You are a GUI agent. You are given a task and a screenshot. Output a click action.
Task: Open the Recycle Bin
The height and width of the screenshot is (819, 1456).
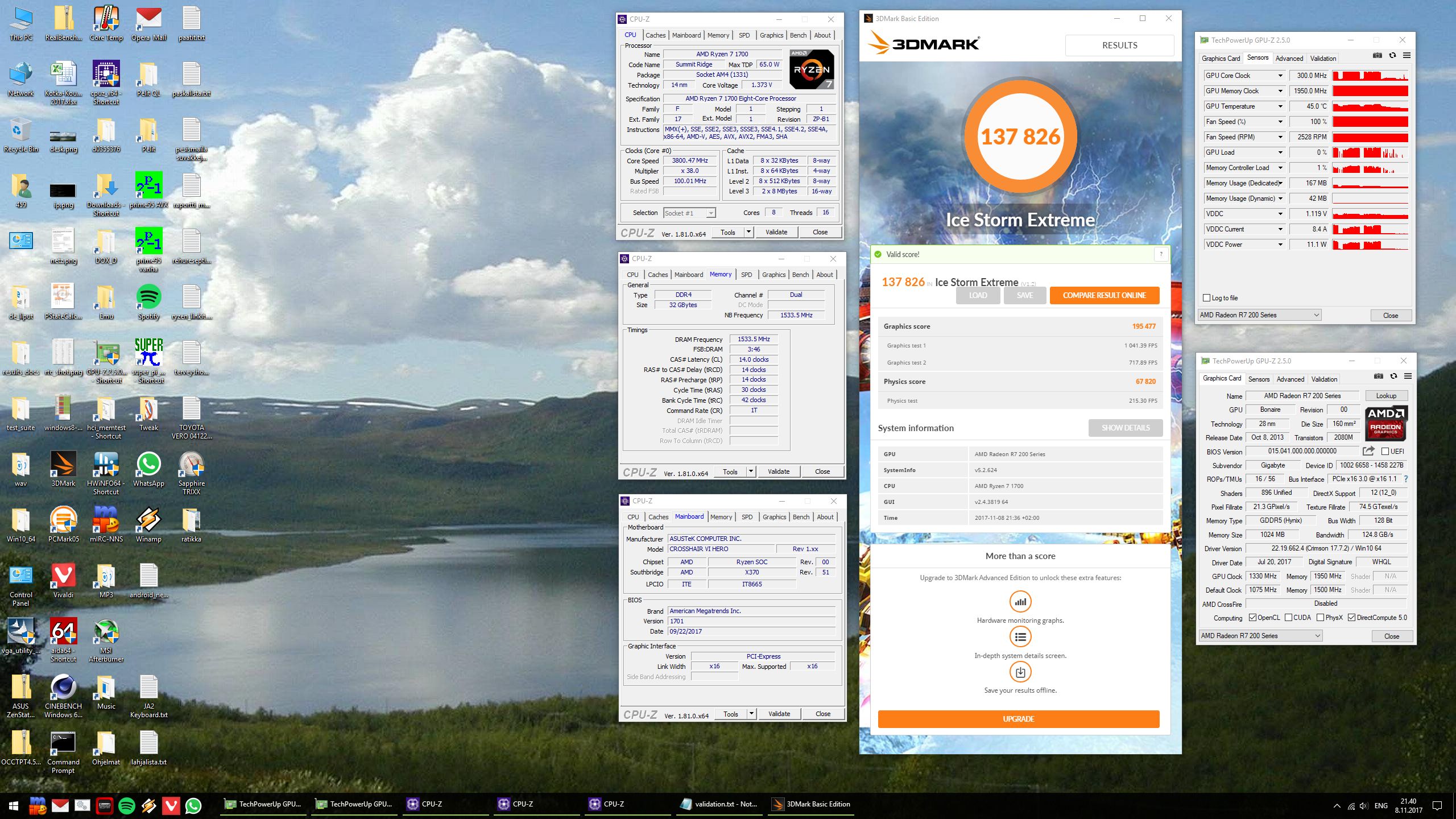[x=20, y=135]
